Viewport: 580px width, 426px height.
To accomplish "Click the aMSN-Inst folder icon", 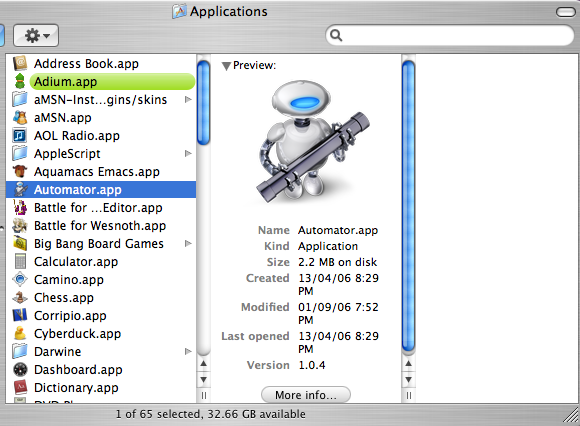I will pos(20,99).
